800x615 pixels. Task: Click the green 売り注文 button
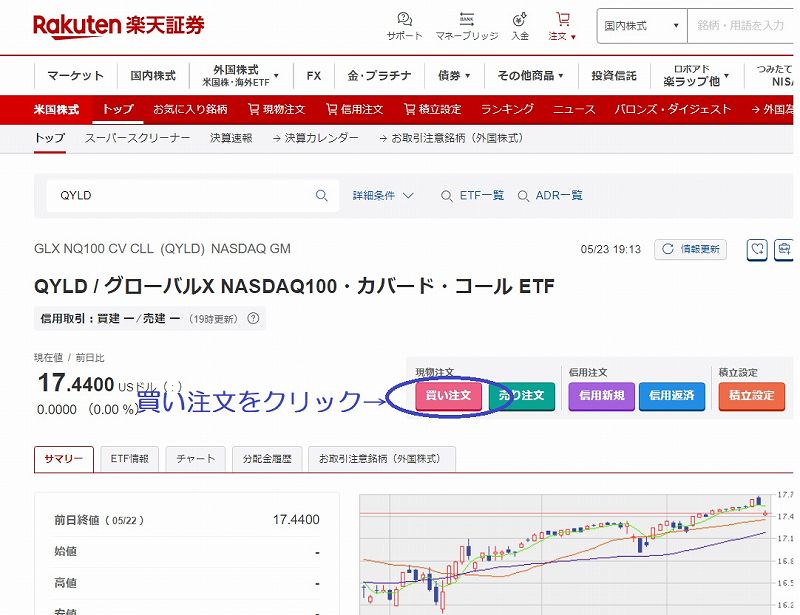[521, 396]
